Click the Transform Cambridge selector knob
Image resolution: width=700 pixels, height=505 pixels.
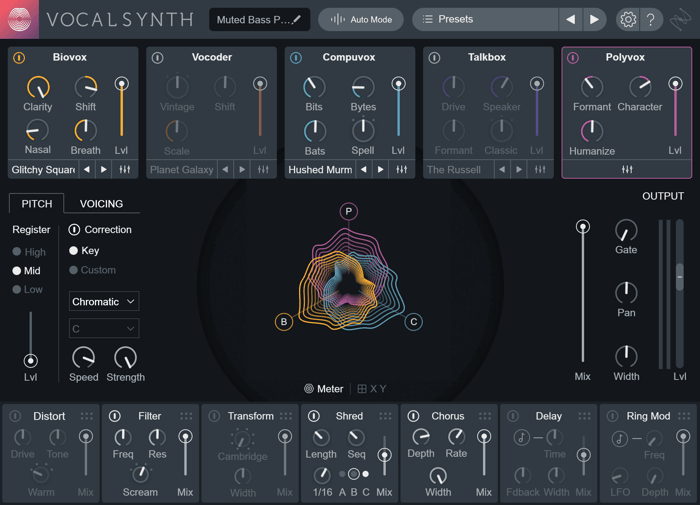[242, 439]
